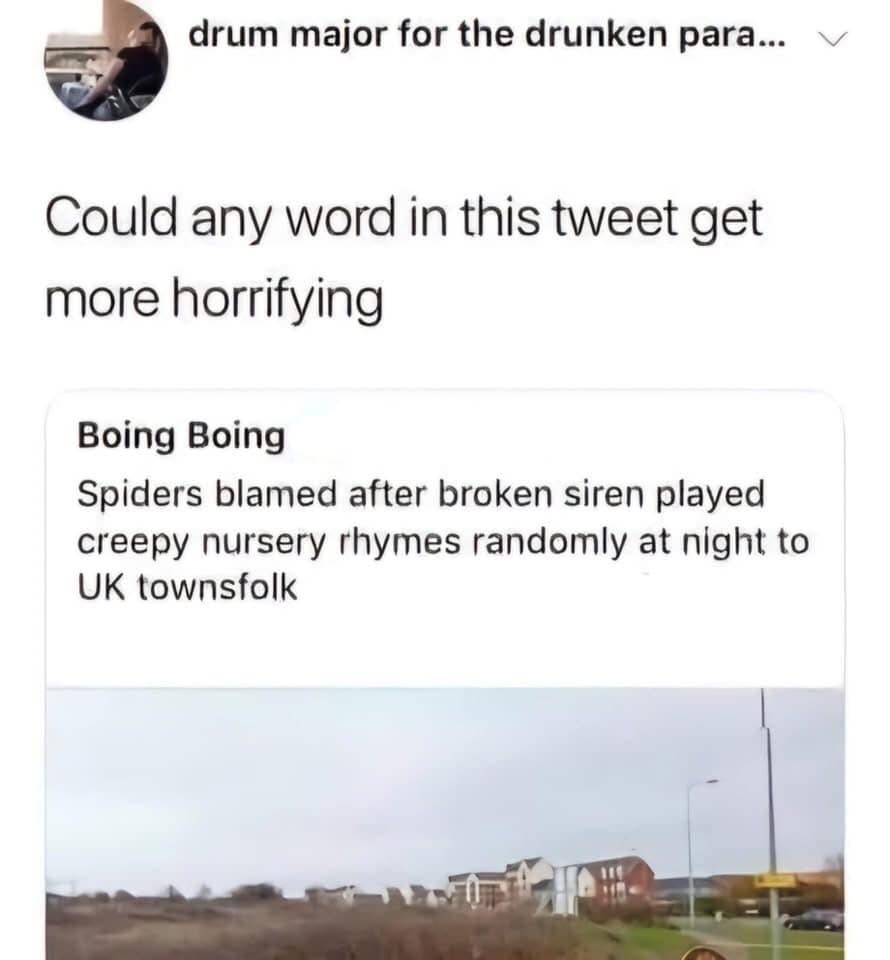
Task: Click the blank area below the quoted headline
Action: coord(445,645)
